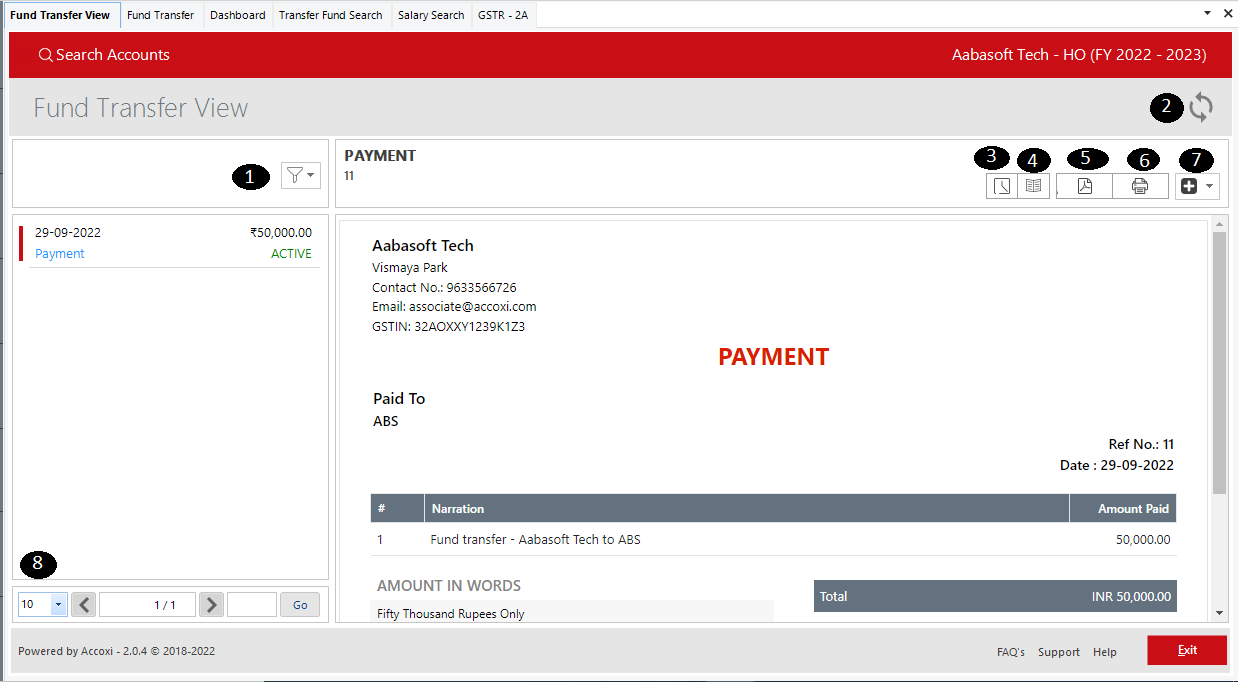Select the 29-09-2022 Payment entry
The image size is (1238, 682).
click(x=170, y=243)
